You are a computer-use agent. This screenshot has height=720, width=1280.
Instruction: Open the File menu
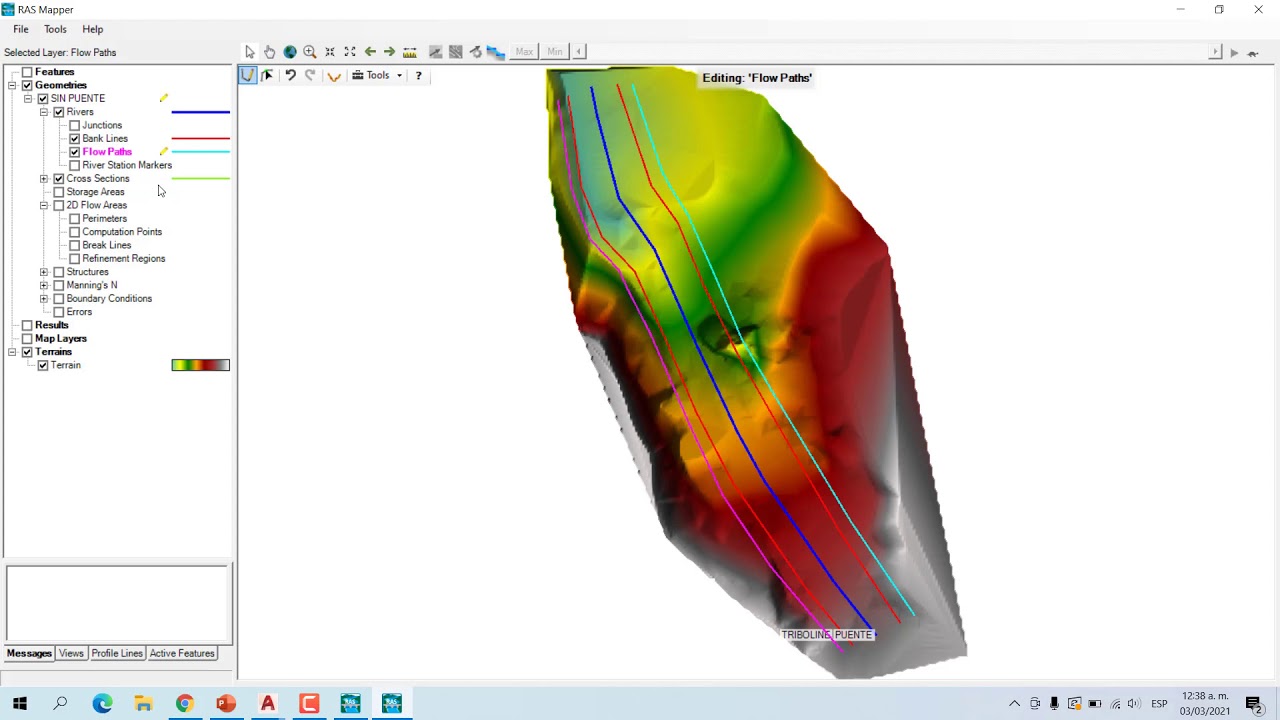pyautogui.click(x=21, y=29)
